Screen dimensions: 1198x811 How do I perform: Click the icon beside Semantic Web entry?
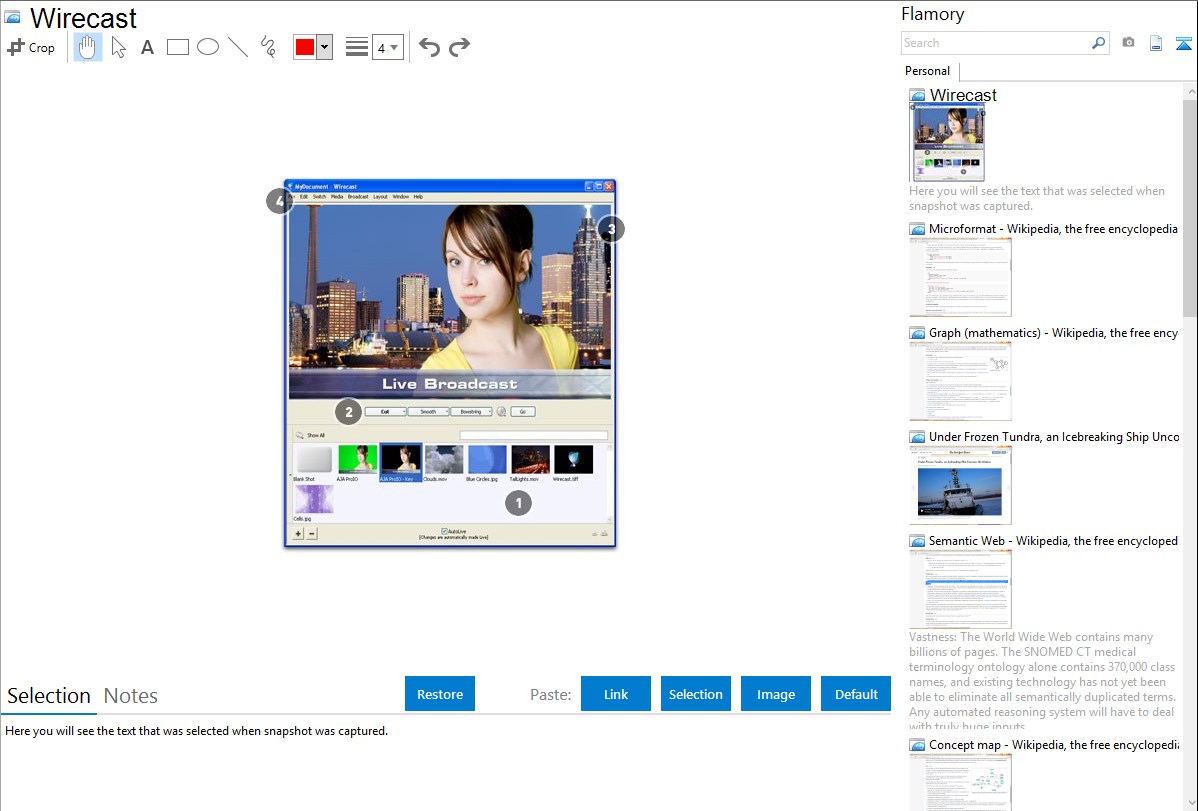[917, 540]
